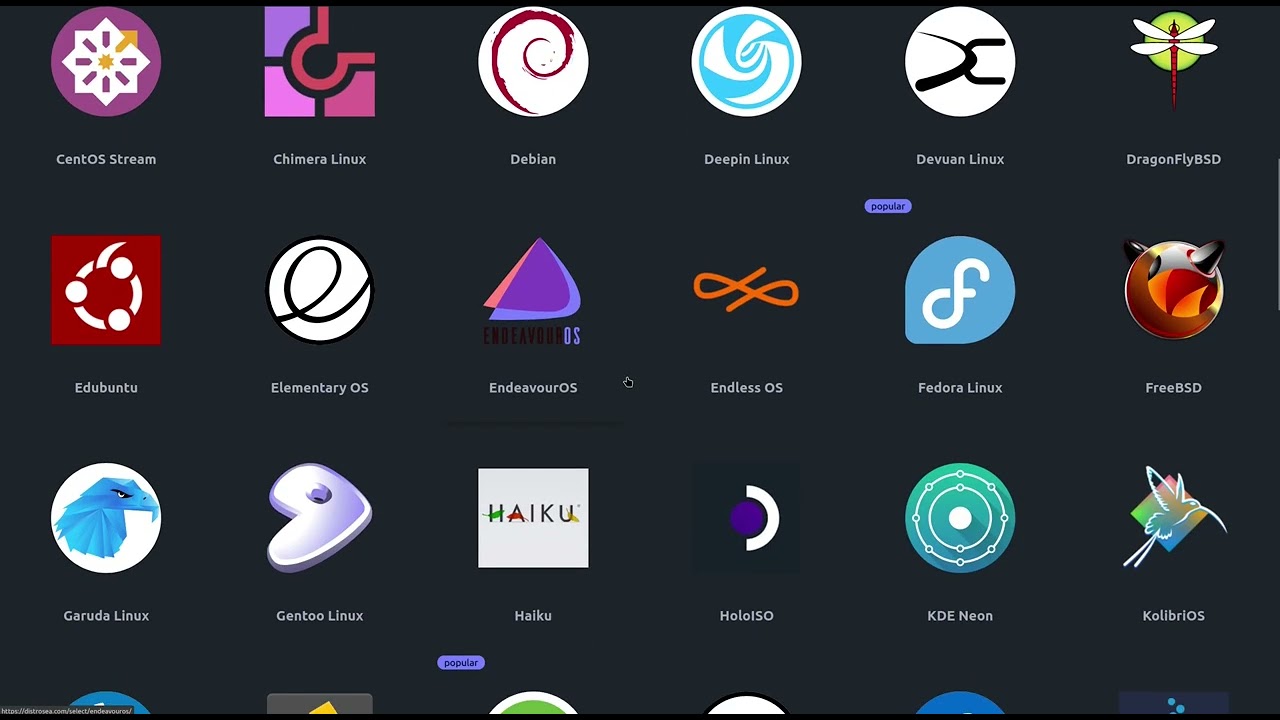The image size is (1280, 720).
Task: Click the FreeBSD text label
Action: point(1173,387)
